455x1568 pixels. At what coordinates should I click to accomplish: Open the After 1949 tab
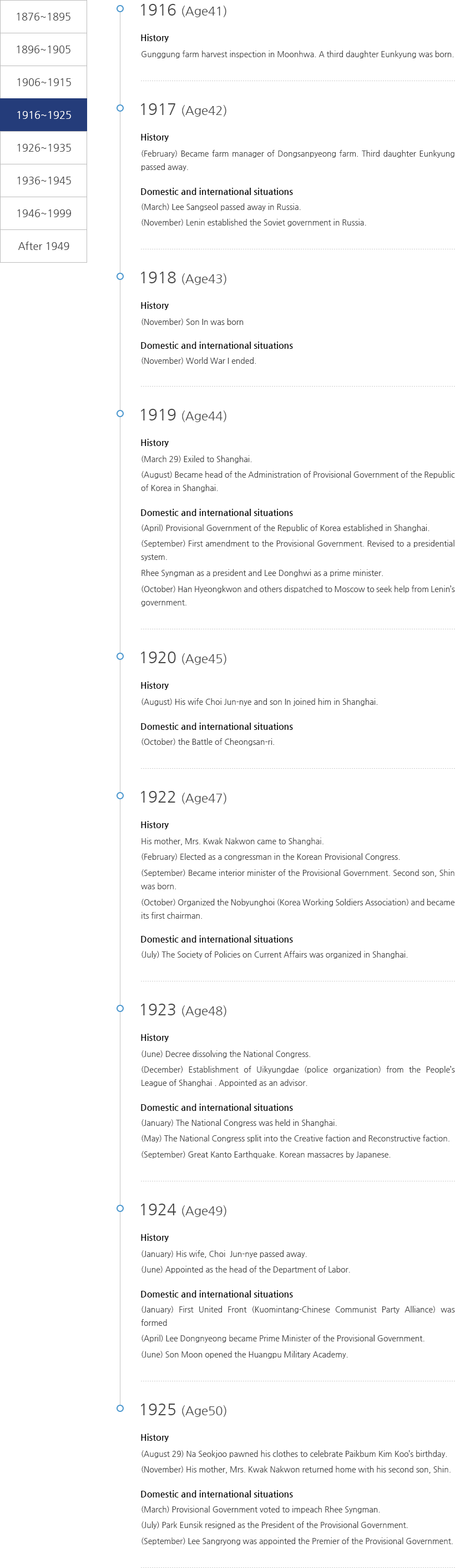pos(43,247)
